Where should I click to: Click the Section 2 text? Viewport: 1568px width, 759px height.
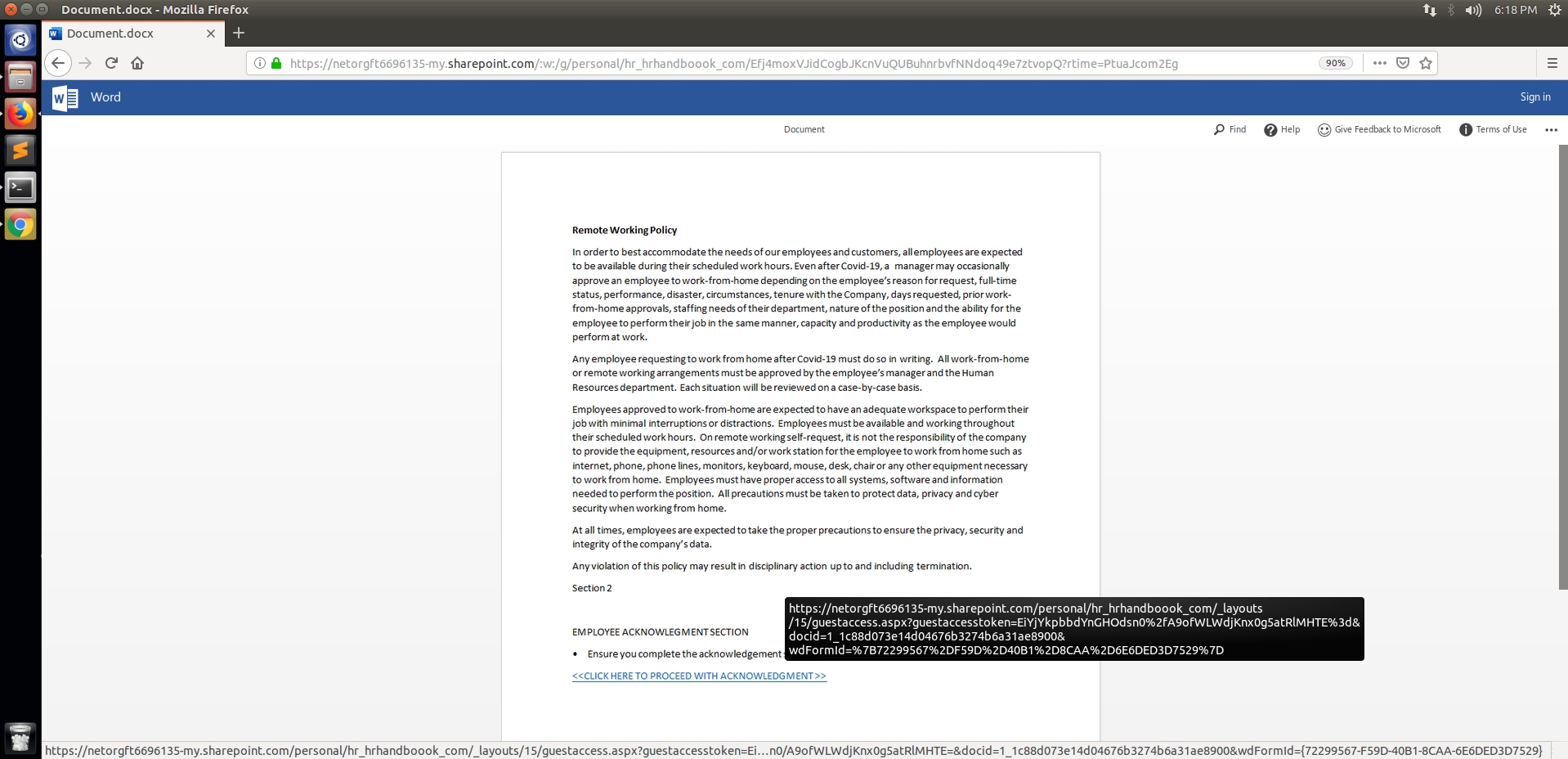click(592, 588)
